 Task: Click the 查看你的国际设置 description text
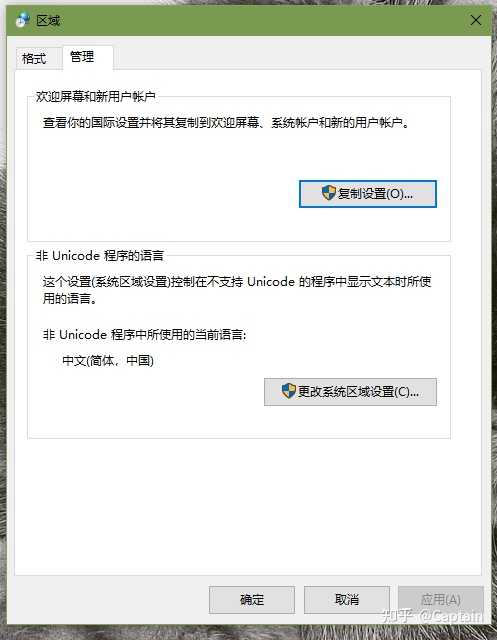point(226,122)
